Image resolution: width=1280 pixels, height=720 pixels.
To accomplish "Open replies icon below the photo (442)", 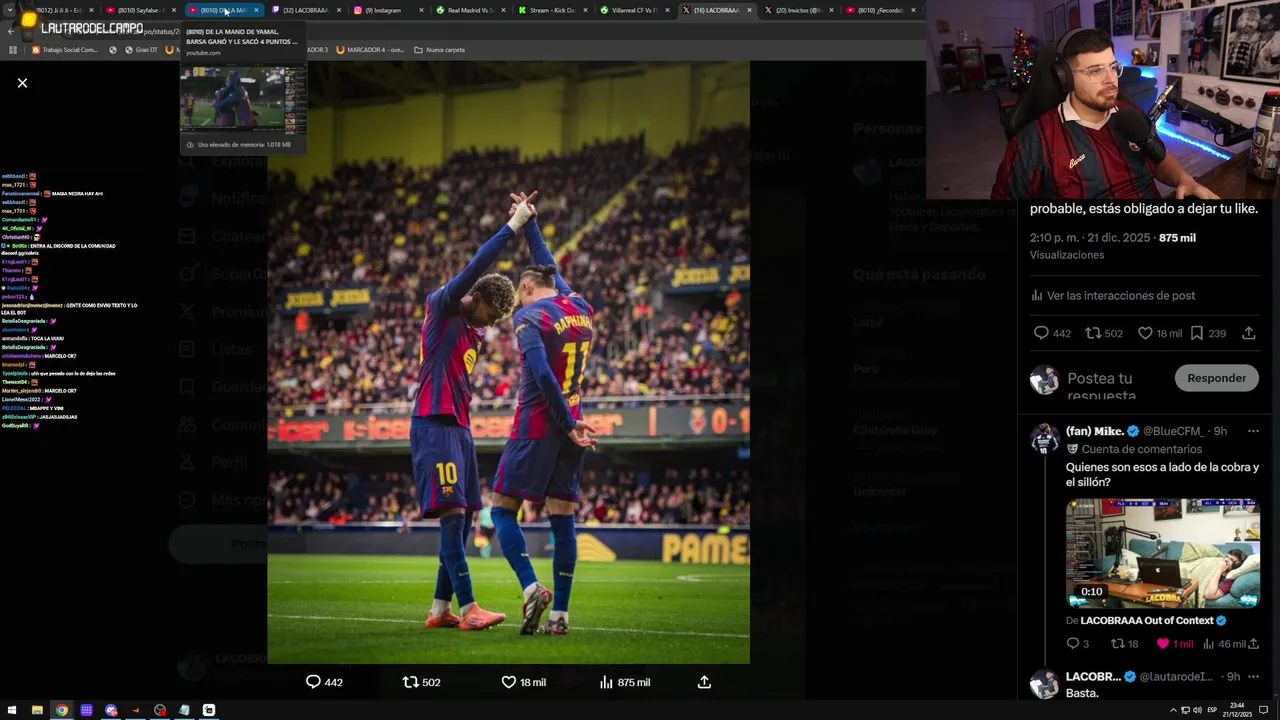I will click(x=313, y=682).
